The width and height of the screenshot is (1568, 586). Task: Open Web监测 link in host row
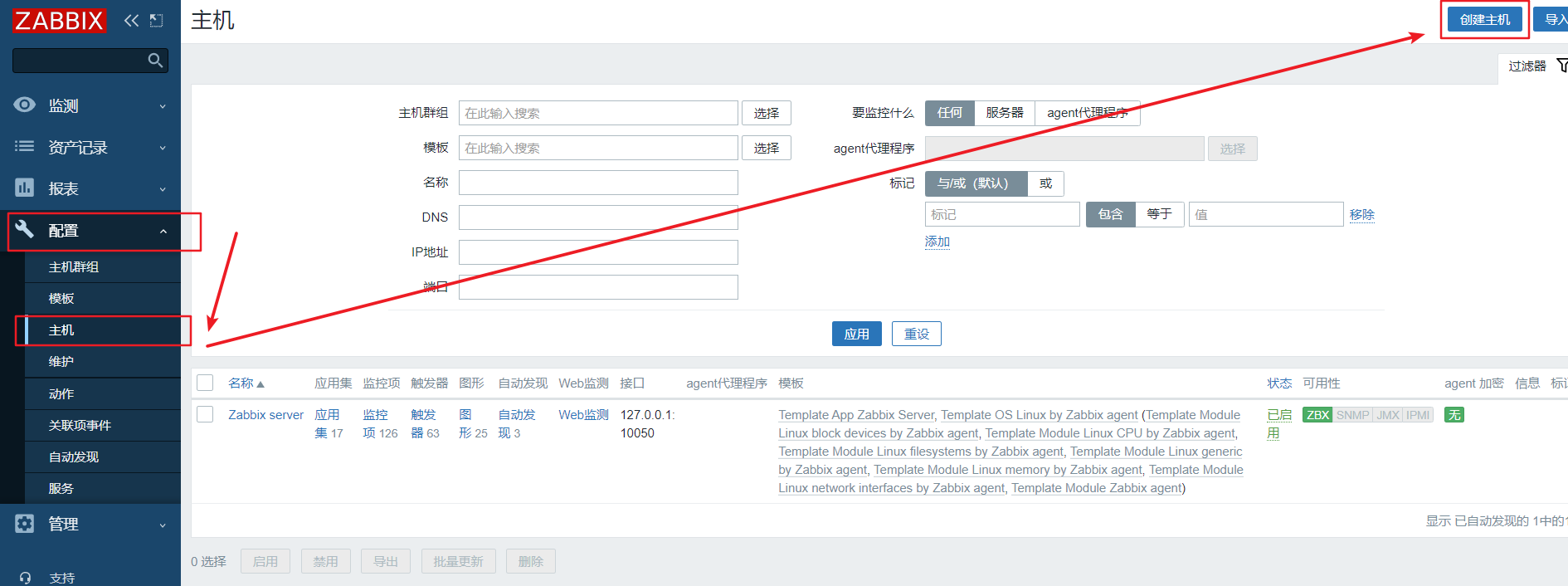[584, 414]
